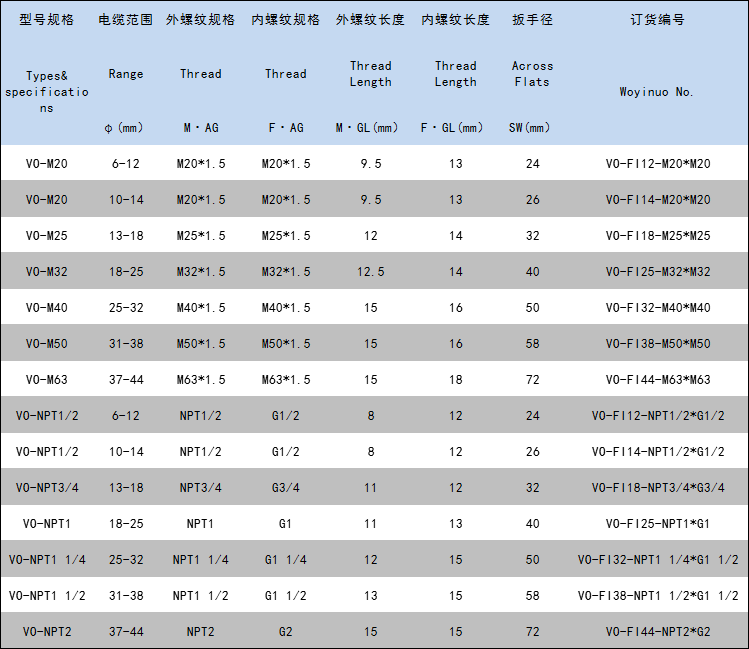Select the VO-M25 type cell
Viewport: 749px width, 649px height.
46,236
